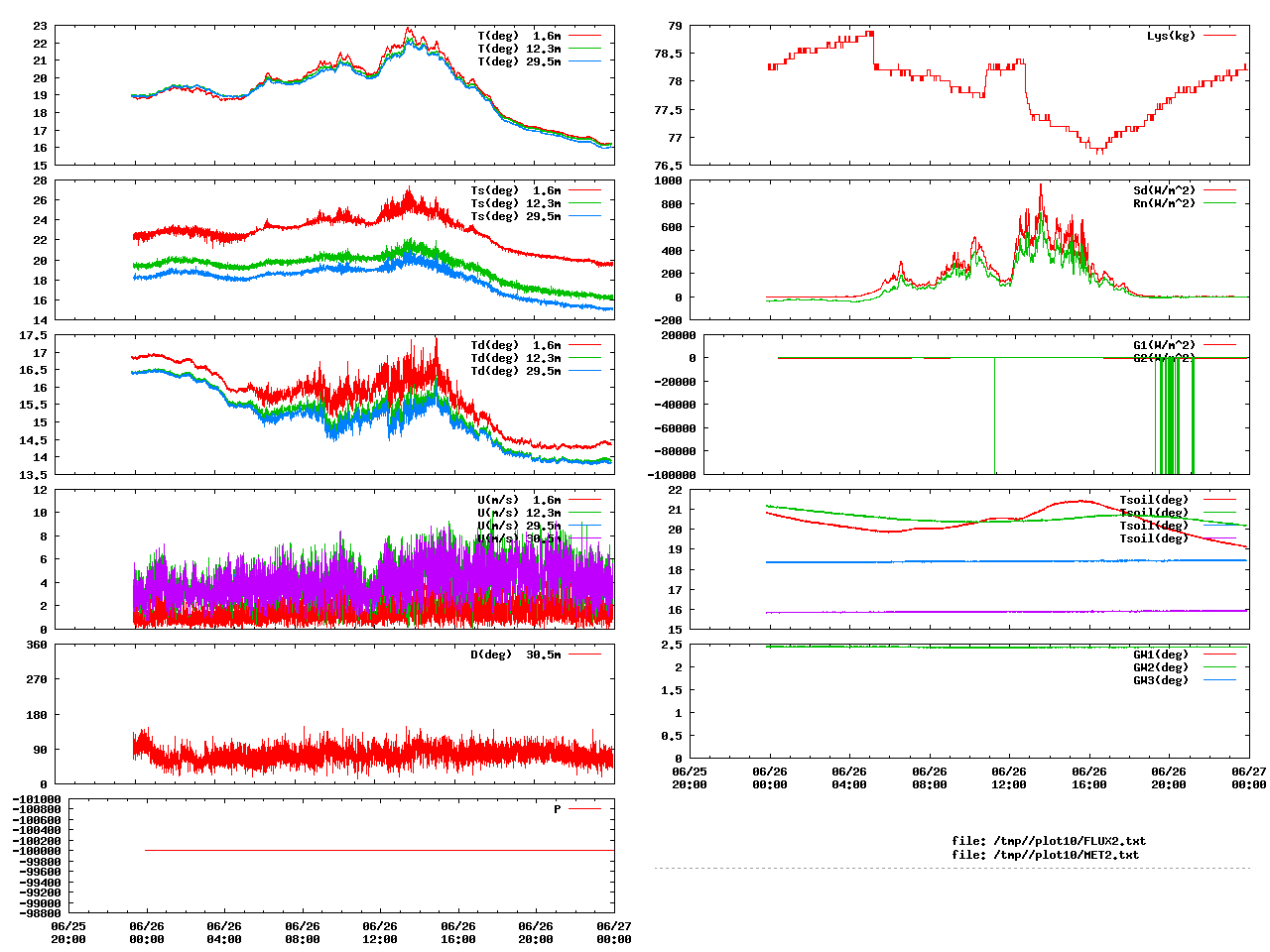
Task: Click the "U(m/s) 1.6m" legend entry
Action: (519, 500)
